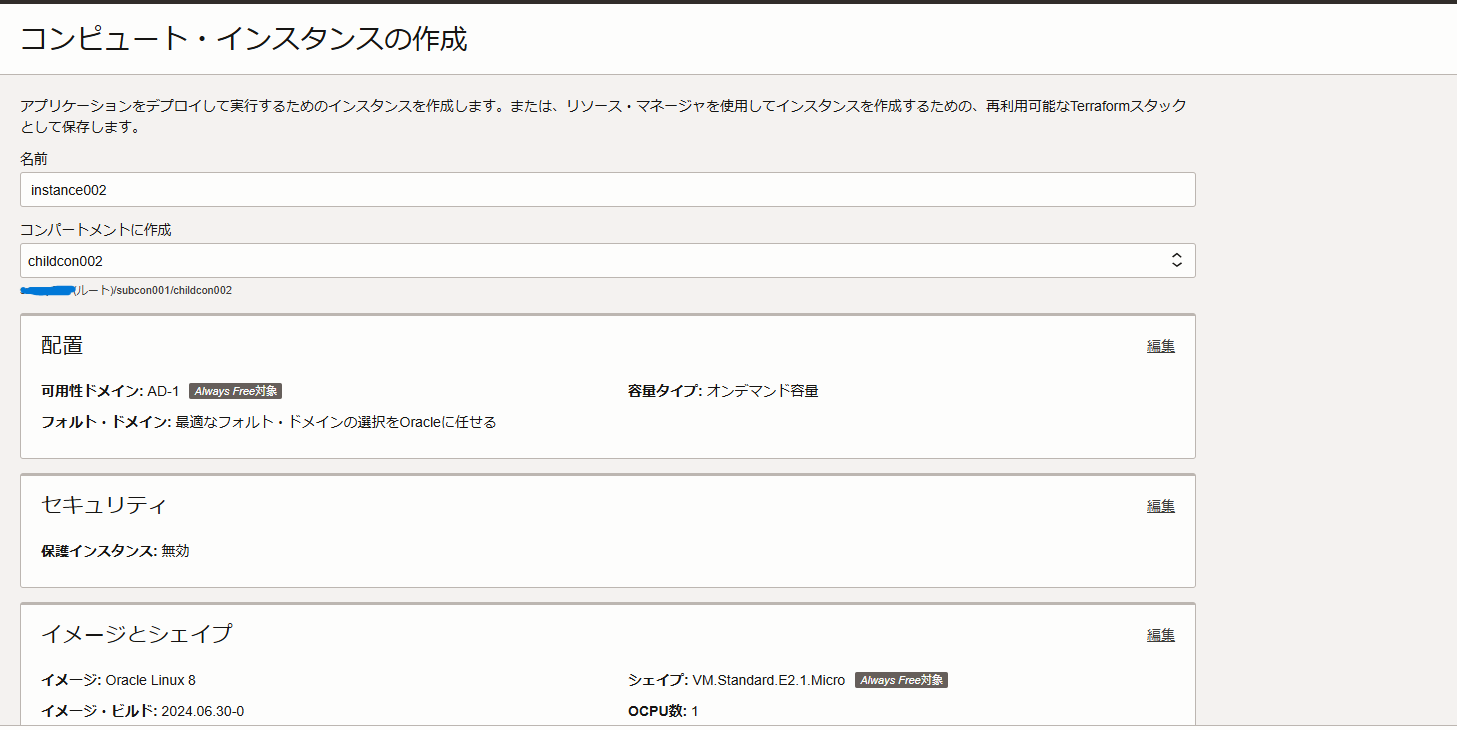The height and width of the screenshot is (730, 1457).
Task: Click the 名前 text box showing instance002
Action: pyautogui.click(x=607, y=189)
